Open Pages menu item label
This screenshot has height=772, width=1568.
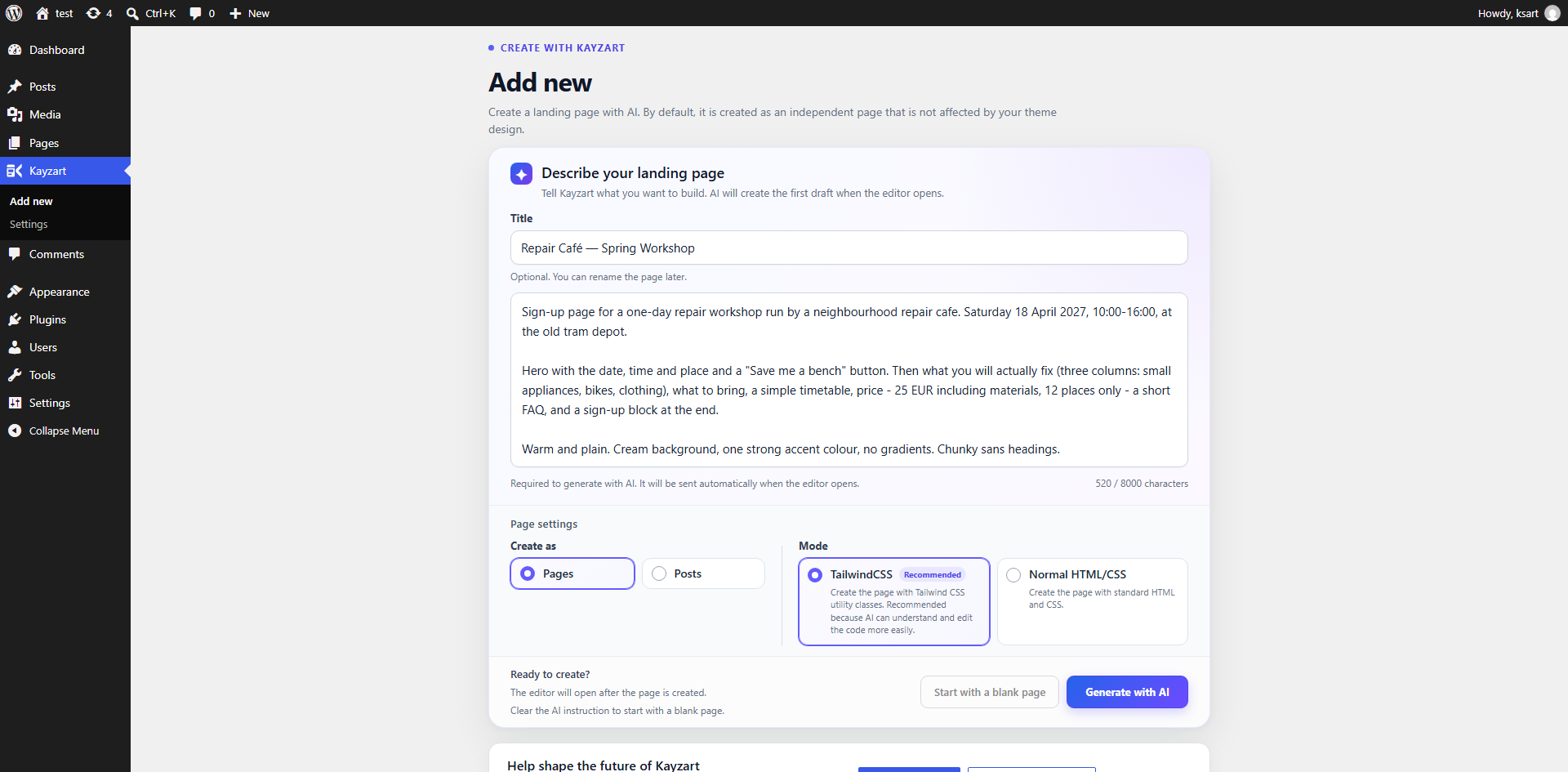[44, 143]
